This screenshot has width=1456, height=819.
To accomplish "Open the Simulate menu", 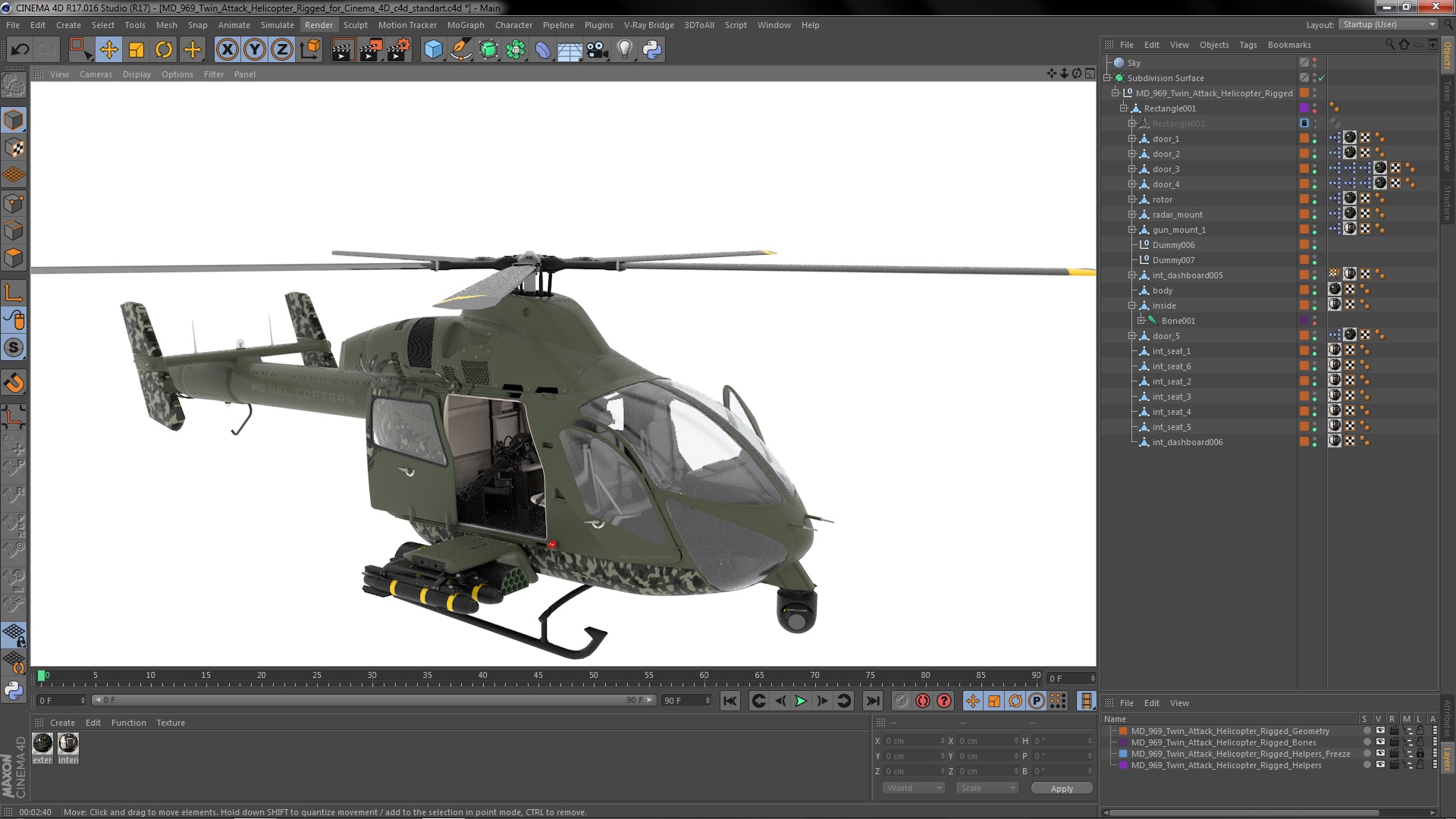I will pos(277,25).
